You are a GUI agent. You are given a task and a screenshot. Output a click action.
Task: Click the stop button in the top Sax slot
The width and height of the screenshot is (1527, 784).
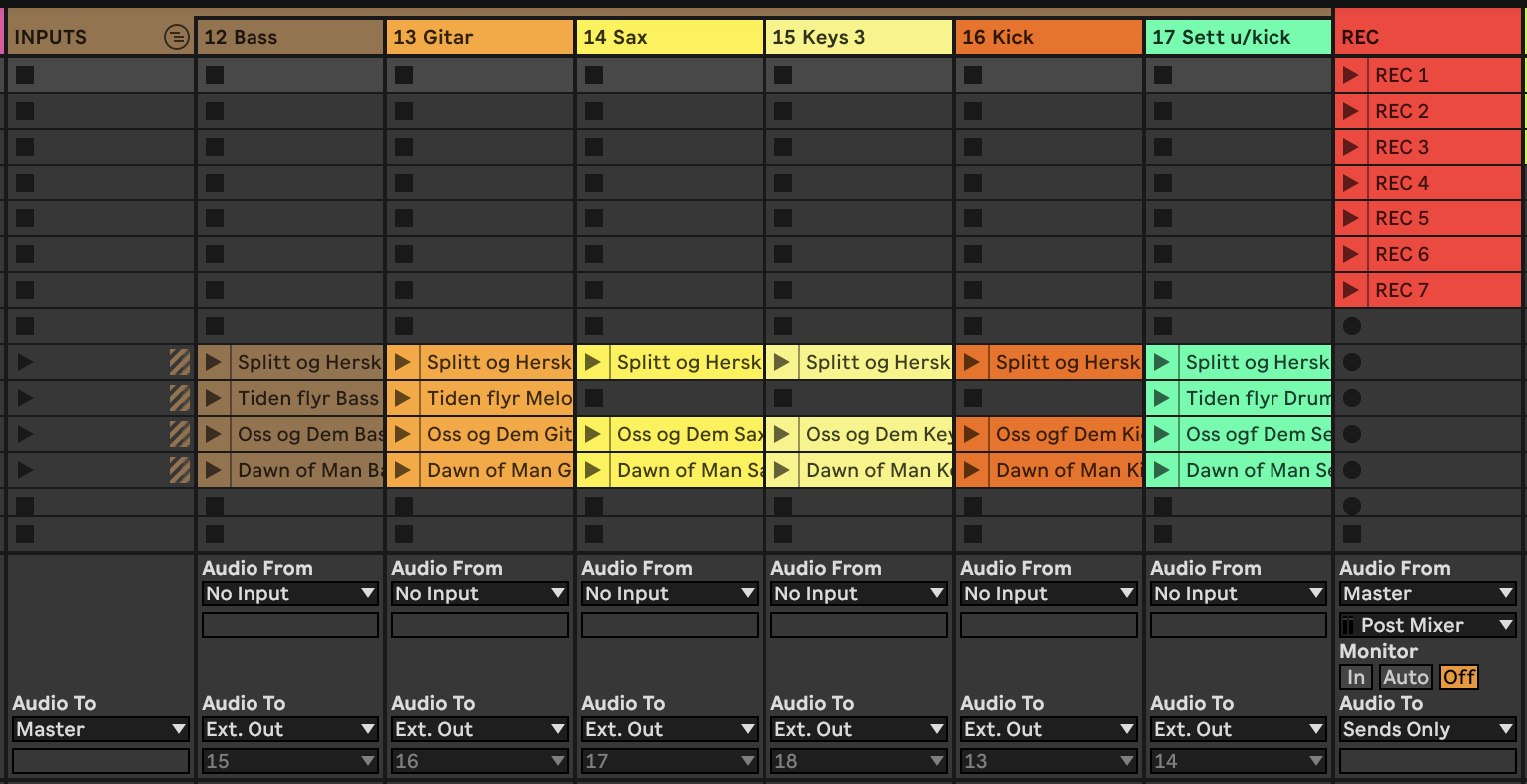coord(594,75)
